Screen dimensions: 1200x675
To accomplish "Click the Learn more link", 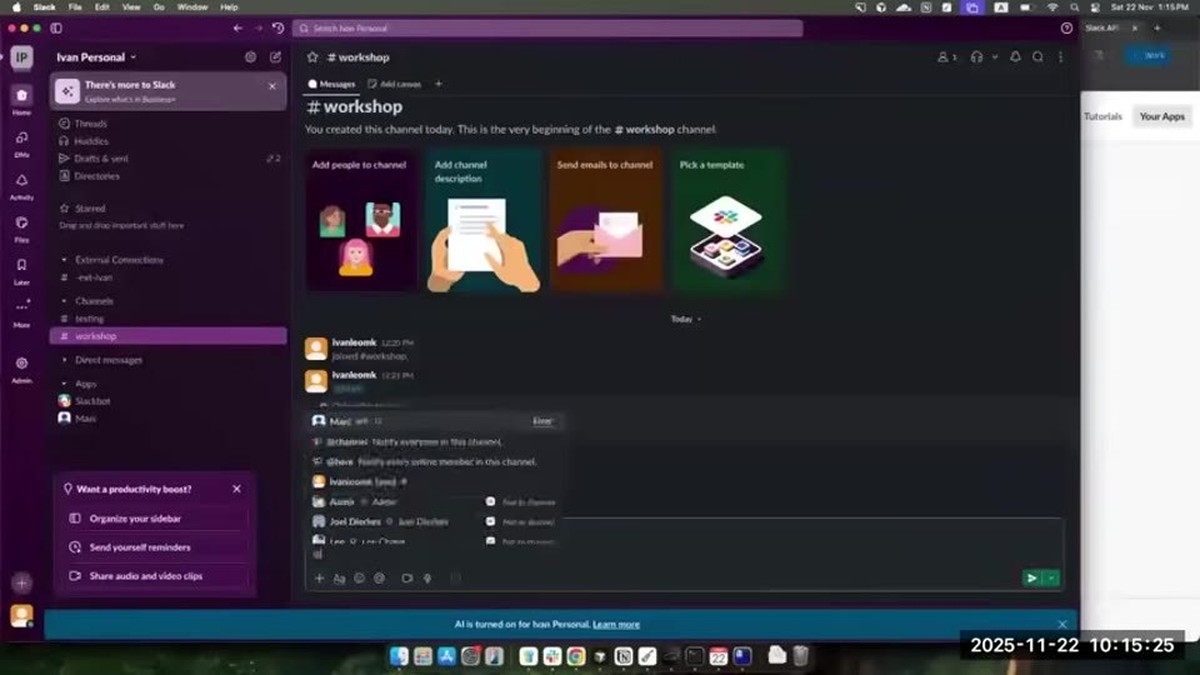I will tap(616, 624).
